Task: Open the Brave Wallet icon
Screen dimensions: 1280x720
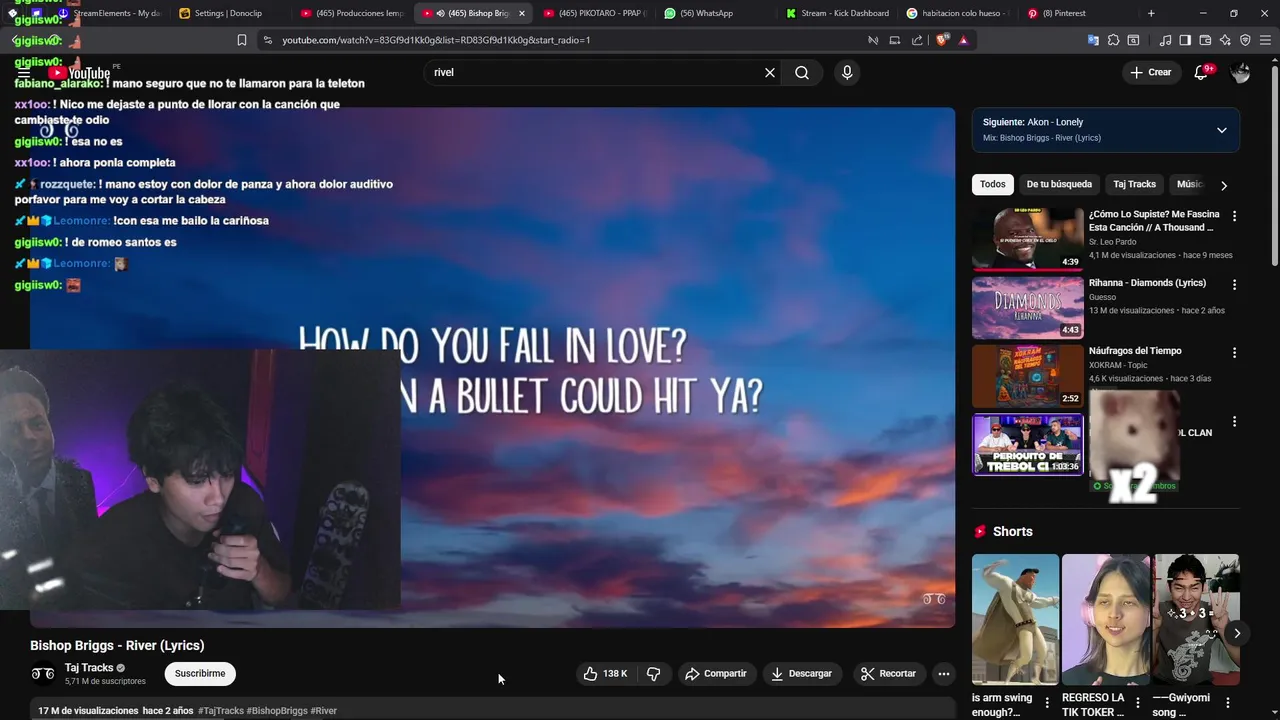Action: tap(1205, 40)
